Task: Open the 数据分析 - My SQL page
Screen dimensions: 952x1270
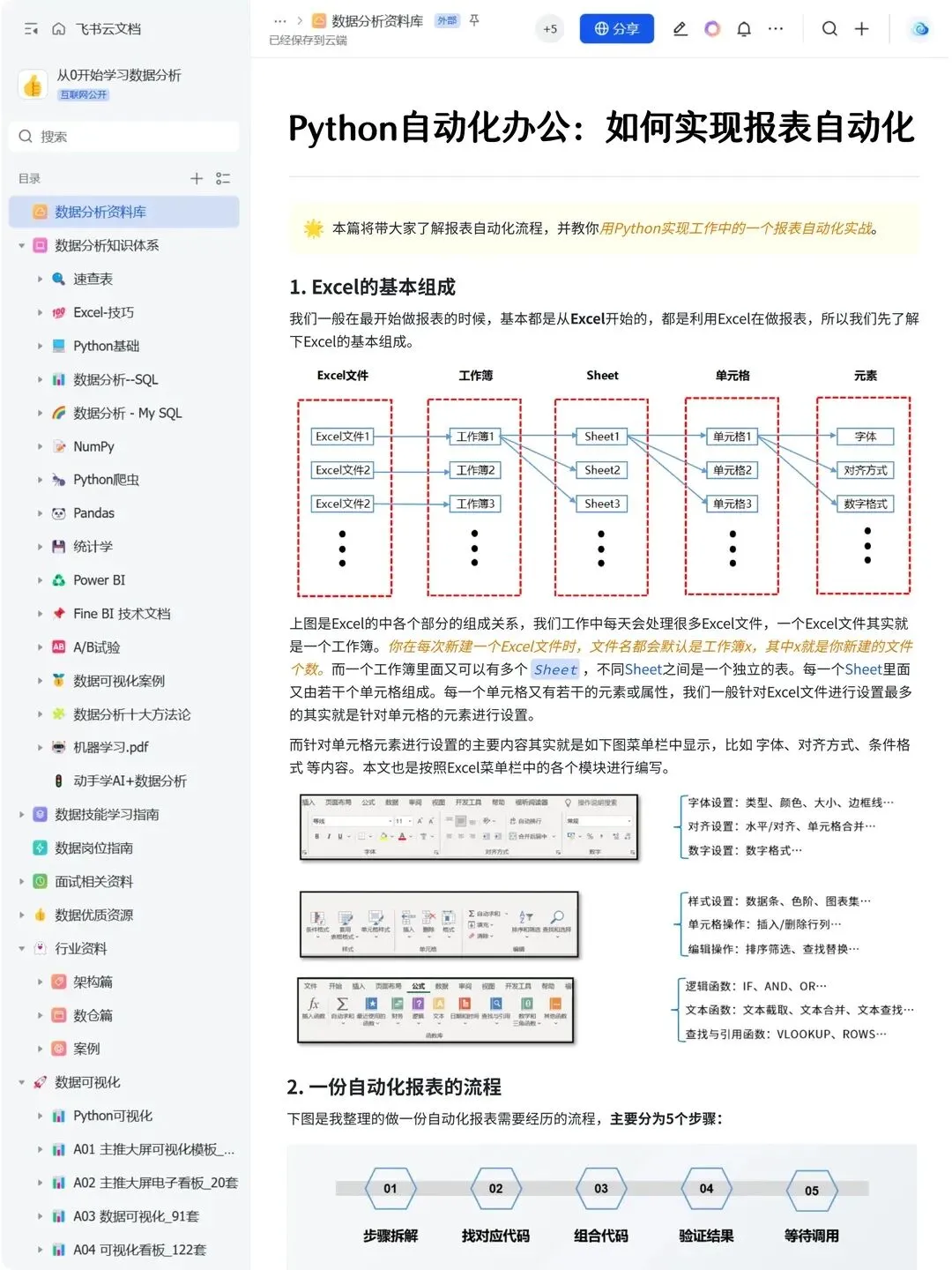Action: 127,413
